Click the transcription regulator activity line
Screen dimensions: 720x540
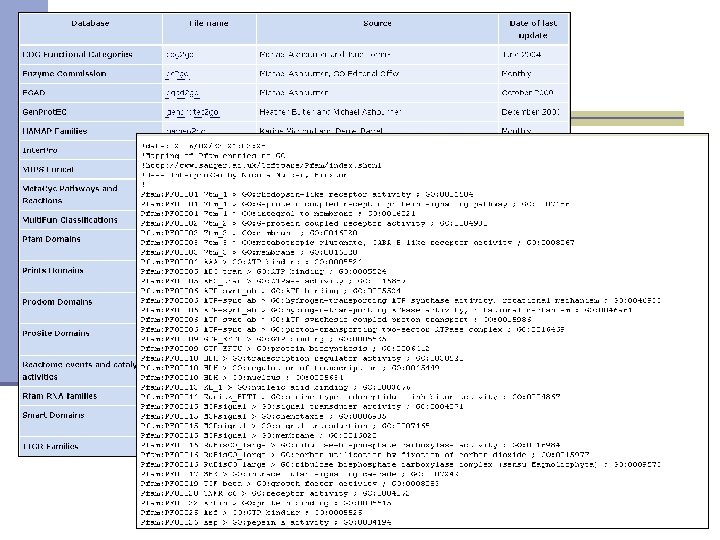pos(302,359)
